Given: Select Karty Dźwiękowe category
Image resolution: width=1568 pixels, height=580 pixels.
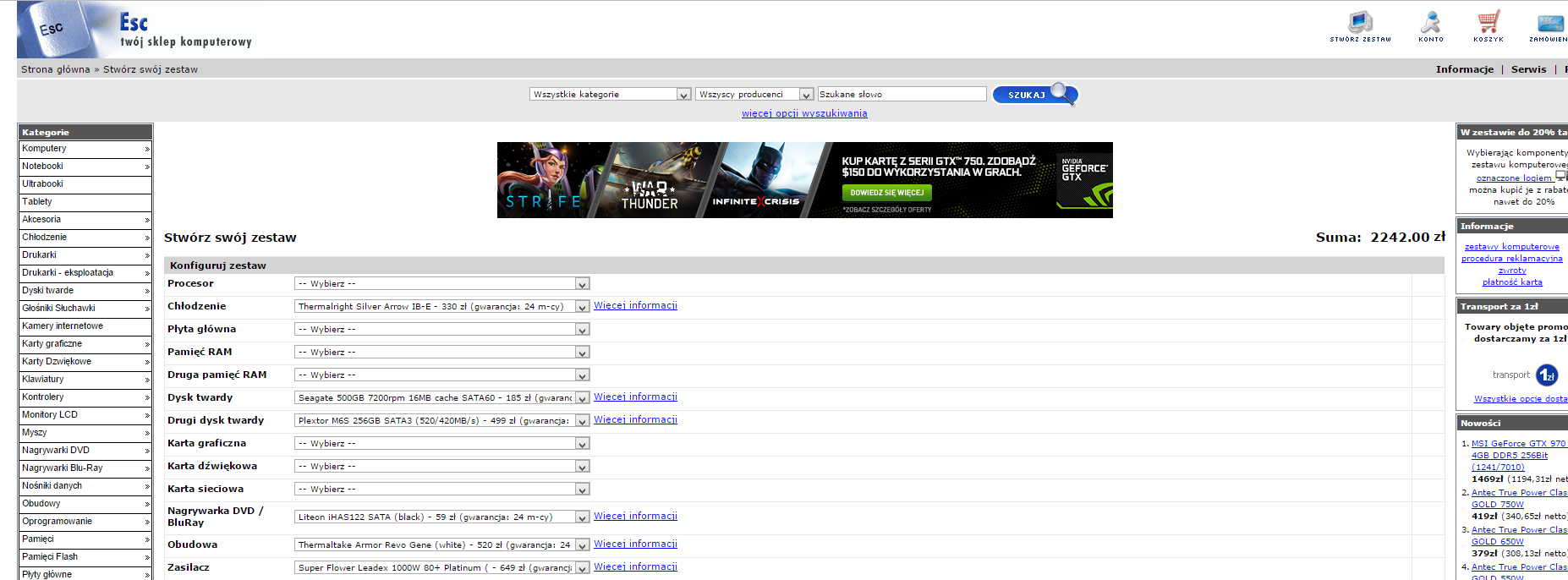Looking at the screenshot, I should [x=85, y=362].
